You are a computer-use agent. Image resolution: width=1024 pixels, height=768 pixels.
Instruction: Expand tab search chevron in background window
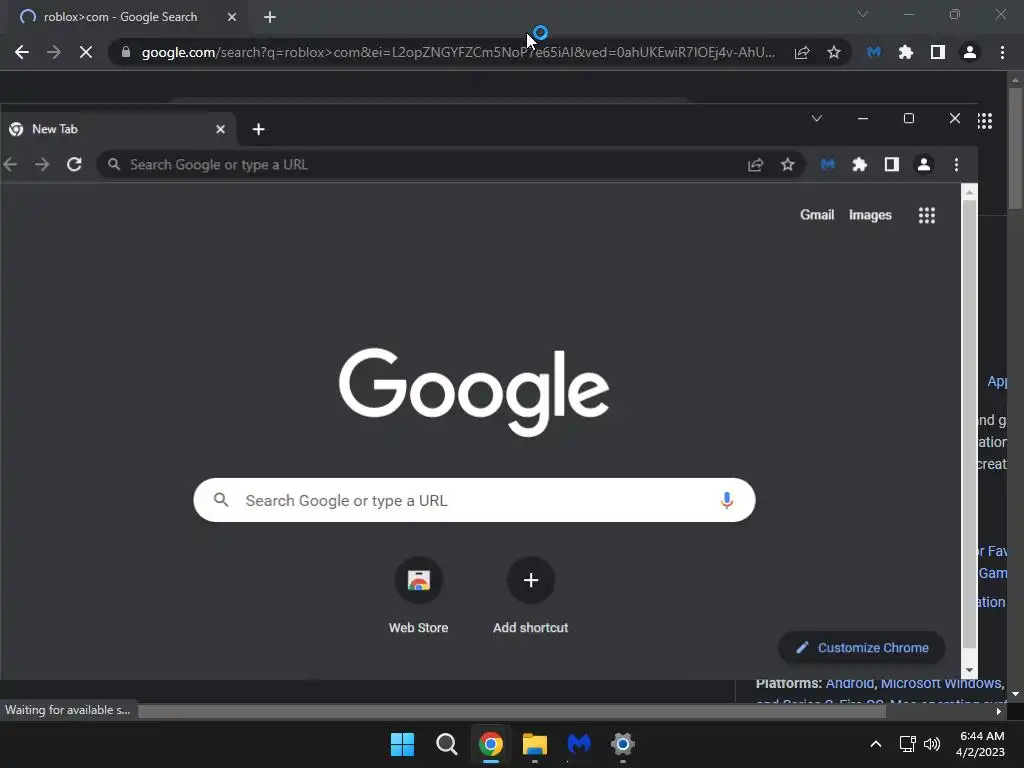(863, 14)
